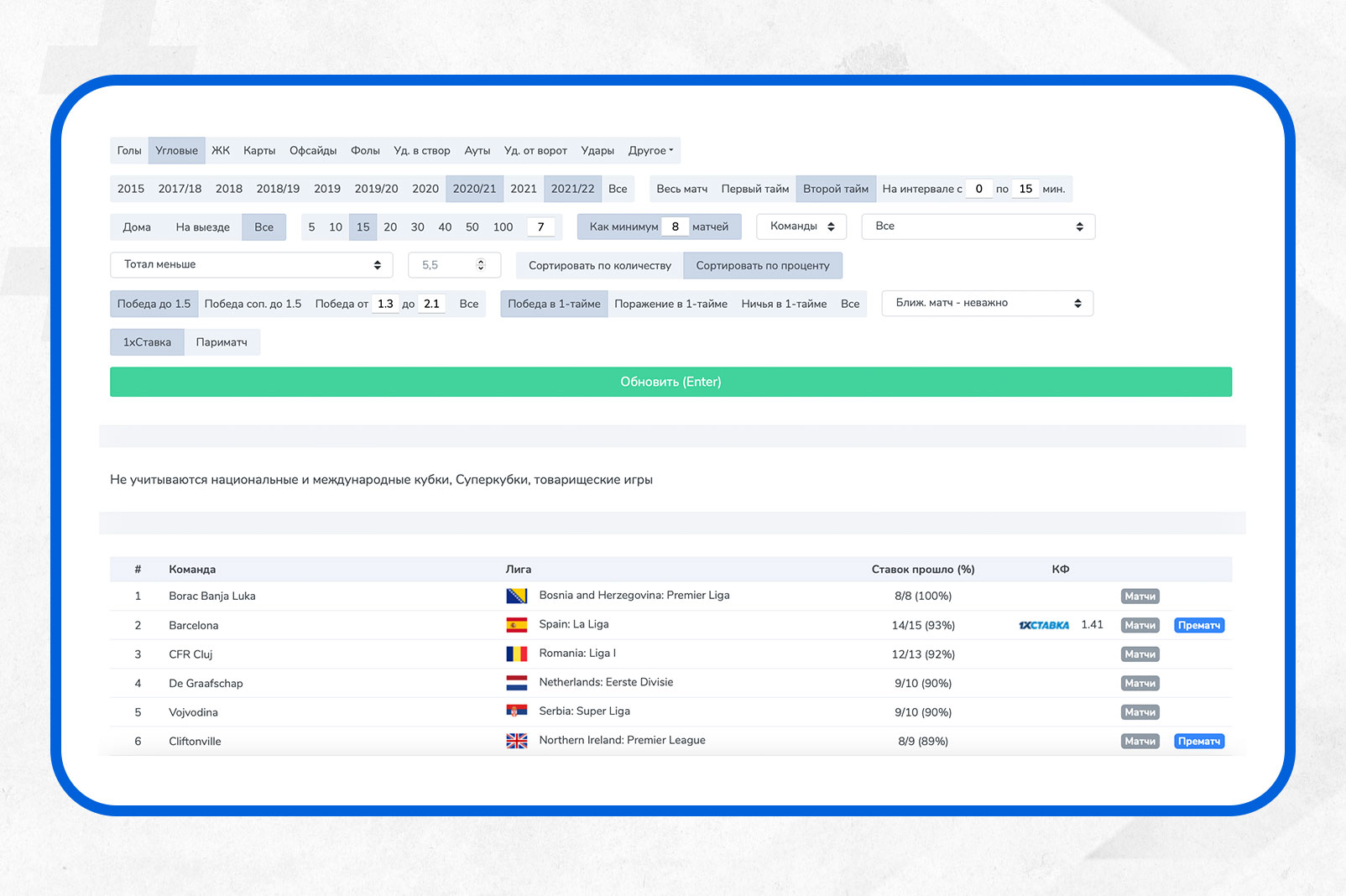Click the UK flag in Cliftonville row
1346x896 pixels.
[516, 741]
